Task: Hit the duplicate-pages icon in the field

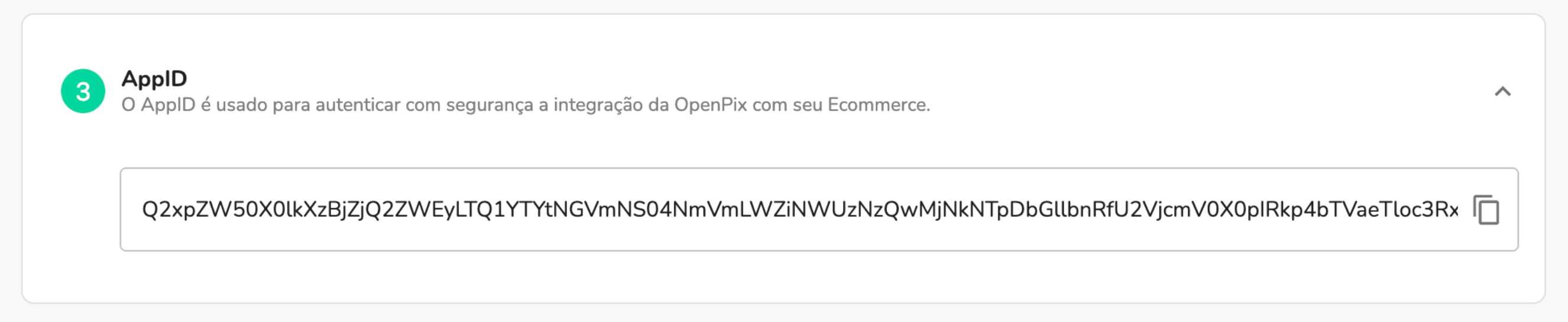Action: [1486, 210]
